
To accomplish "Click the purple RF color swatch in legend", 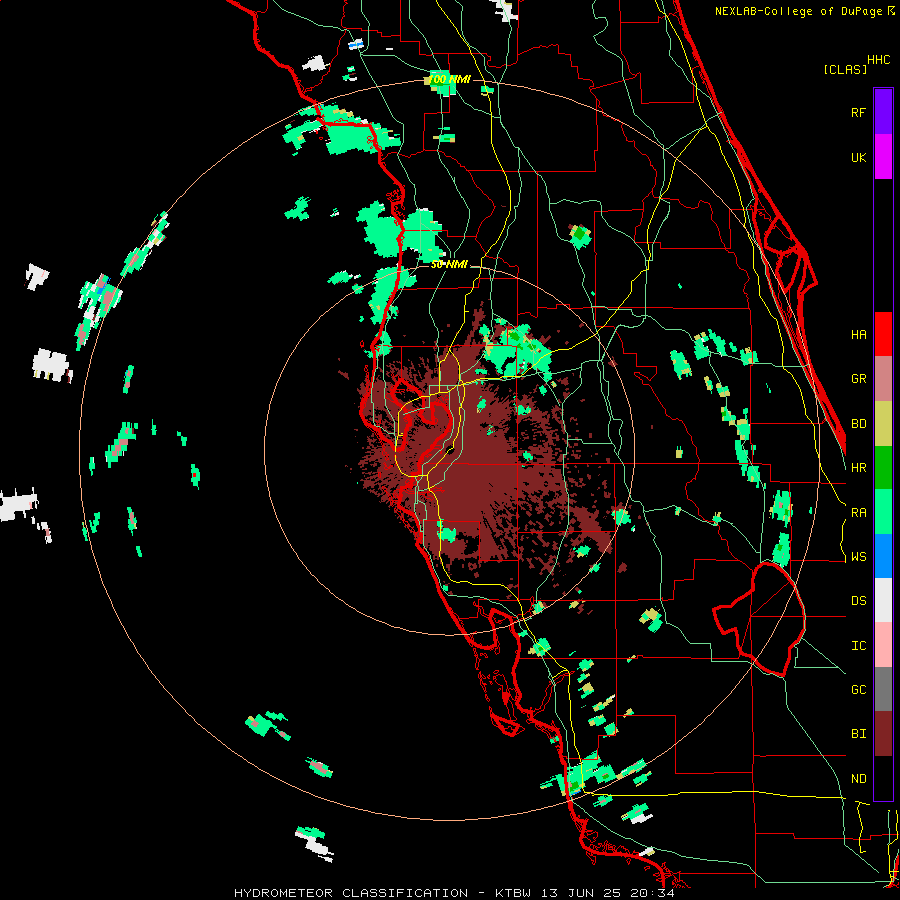I will click(883, 112).
